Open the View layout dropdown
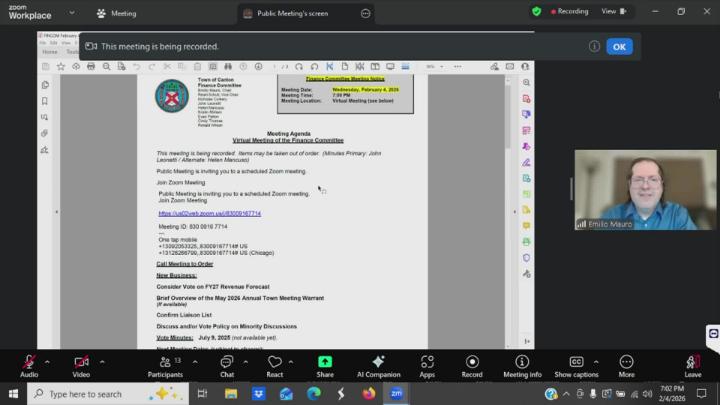Image resolution: width=720 pixels, height=405 pixels. (613, 12)
